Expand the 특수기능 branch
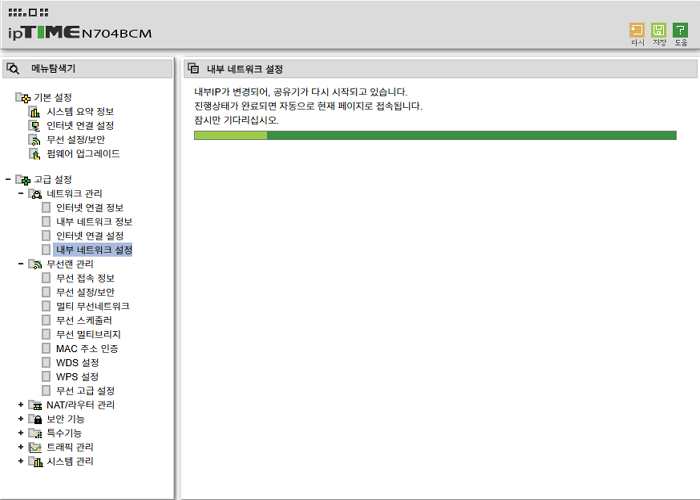The image size is (700, 500). 21,433
